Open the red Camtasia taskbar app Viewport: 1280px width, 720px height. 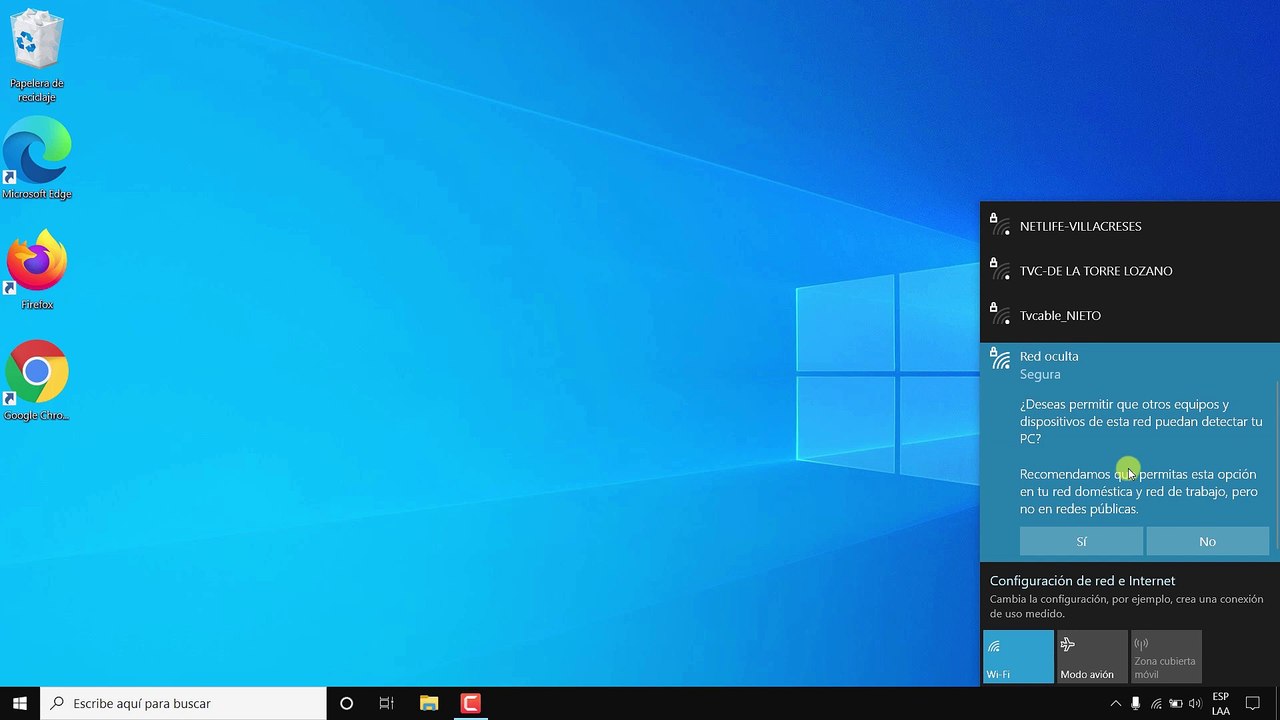coord(470,703)
